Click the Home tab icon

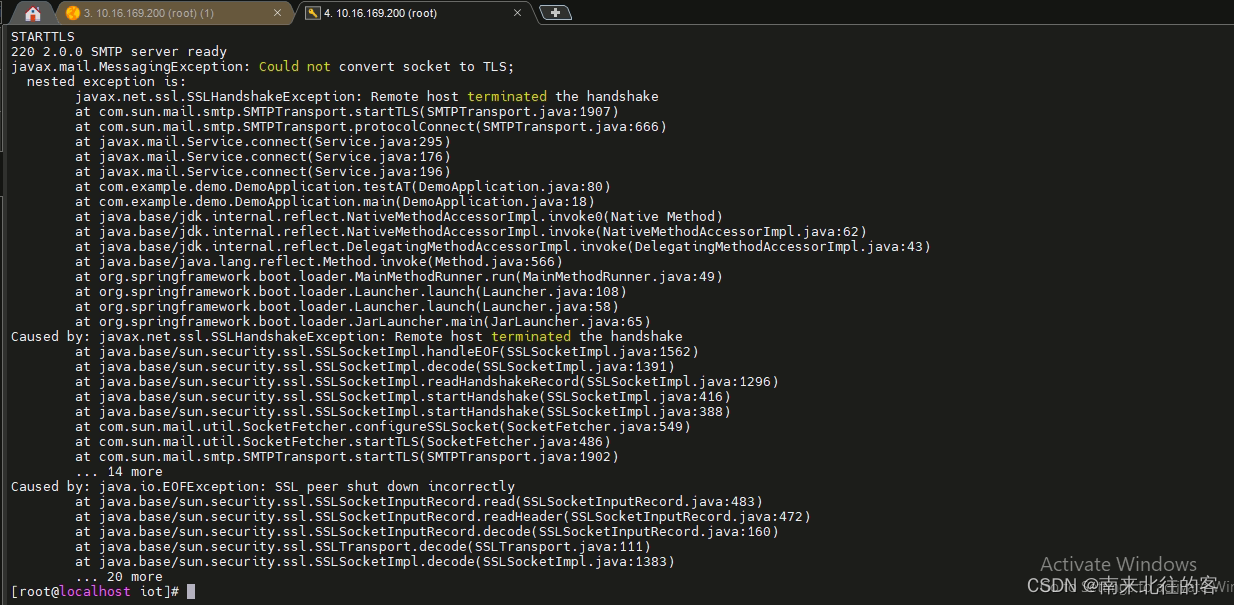[33, 13]
